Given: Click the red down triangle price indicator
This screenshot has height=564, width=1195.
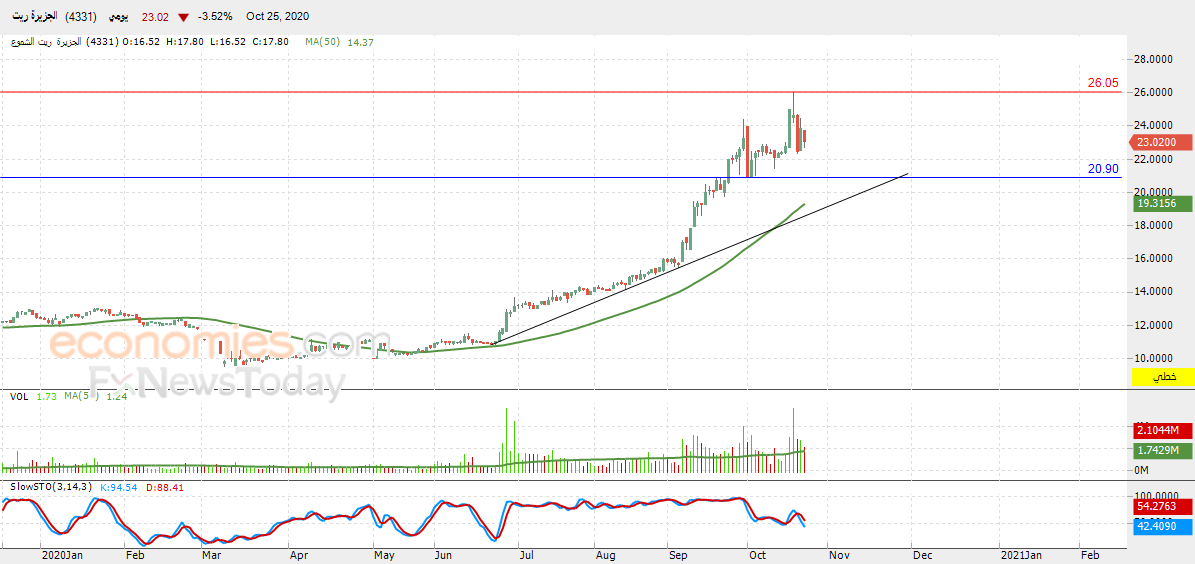Looking at the screenshot, I should click(x=183, y=17).
